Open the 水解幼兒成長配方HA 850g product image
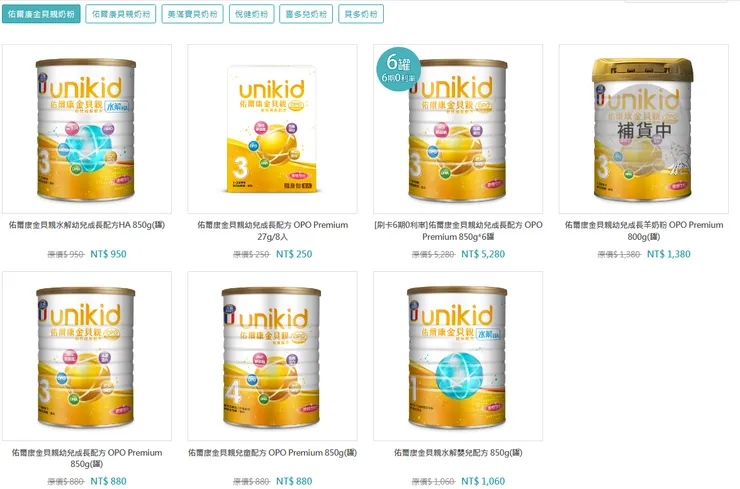The width and height of the screenshot is (740, 489). [x=87, y=129]
